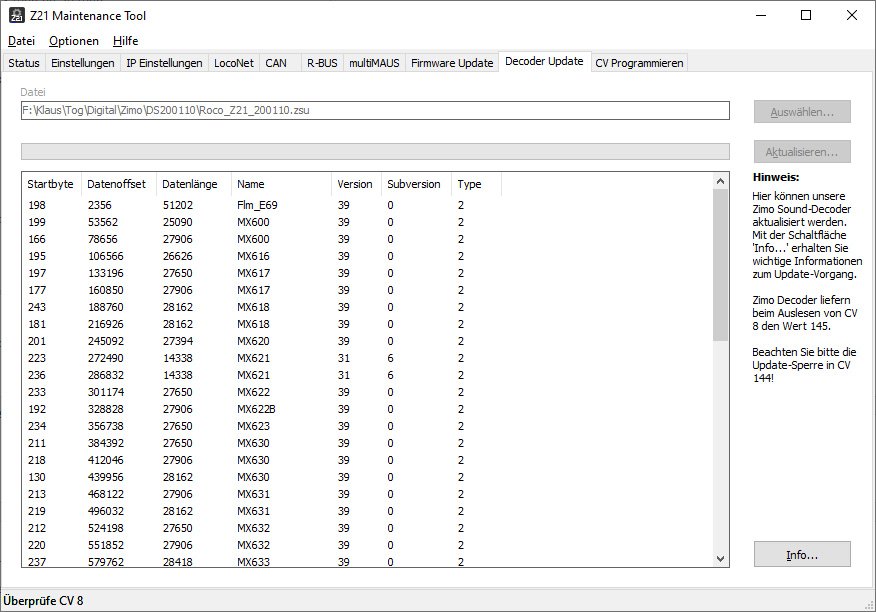Open the R-BUS tab
This screenshot has height=612, width=876.
tap(322, 63)
